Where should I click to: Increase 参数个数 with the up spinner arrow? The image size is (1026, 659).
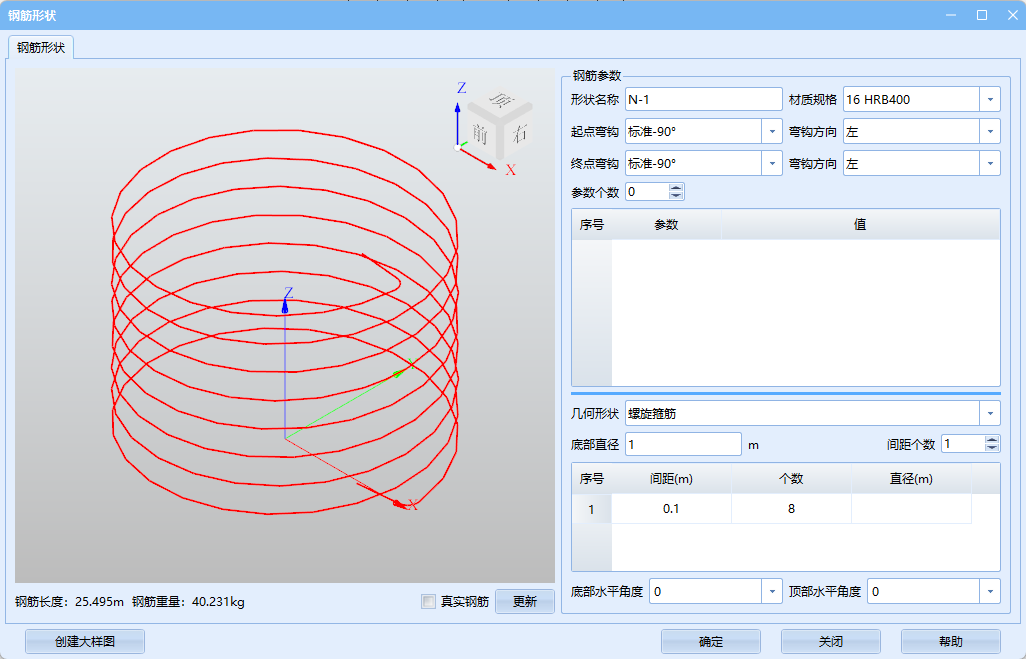click(x=676, y=187)
